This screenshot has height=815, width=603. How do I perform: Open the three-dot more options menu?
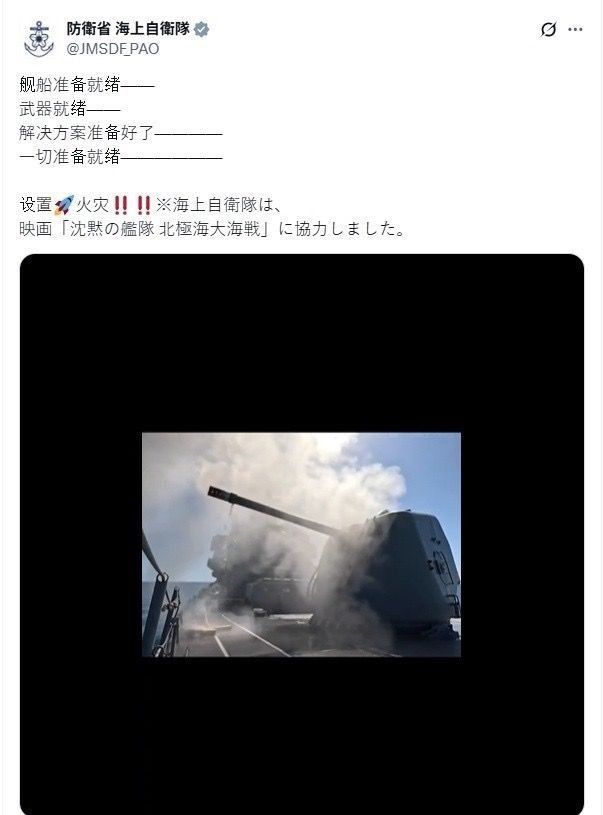click(x=575, y=30)
